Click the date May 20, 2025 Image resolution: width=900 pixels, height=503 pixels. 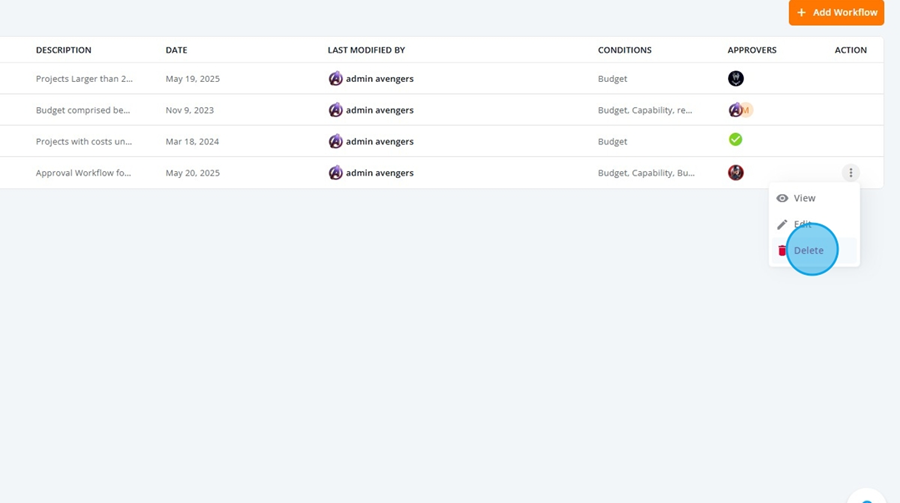(x=192, y=173)
